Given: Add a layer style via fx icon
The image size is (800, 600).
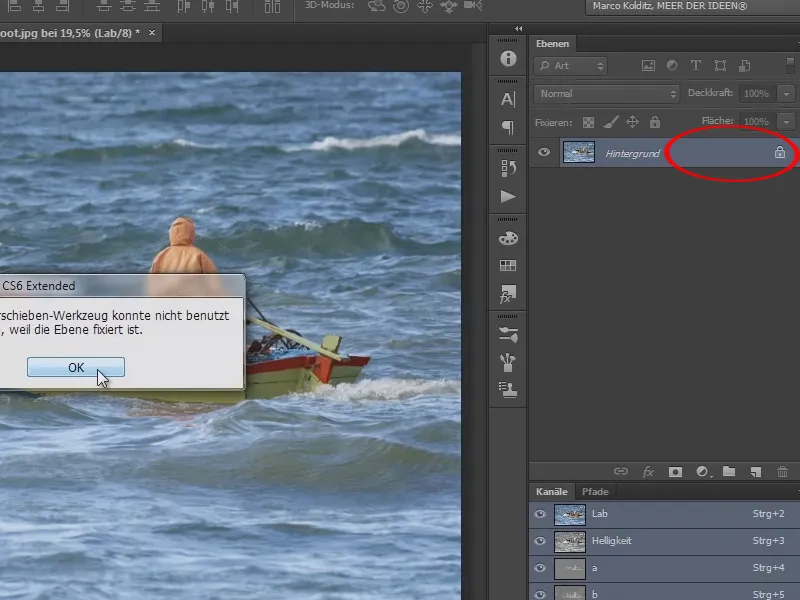Looking at the screenshot, I should coord(648,472).
